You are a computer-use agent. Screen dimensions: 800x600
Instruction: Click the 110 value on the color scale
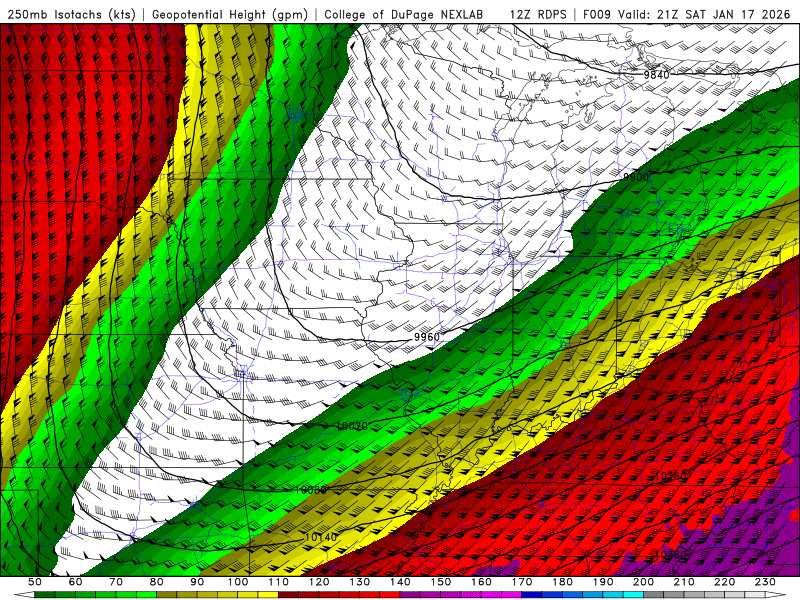(x=279, y=582)
